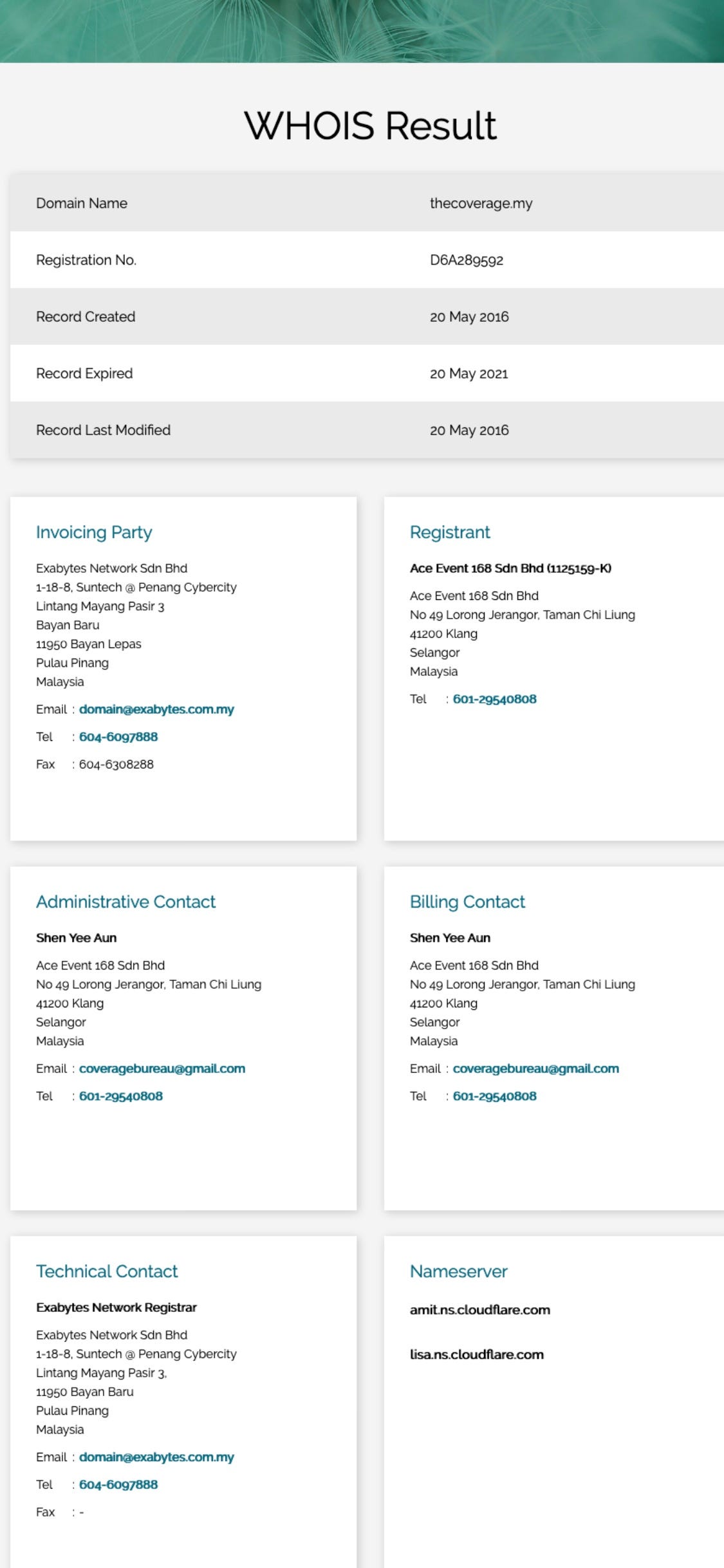Image resolution: width=724 pixels, height=1568 pixels.
Task: Call Administrative Contact tel 601-29540808
Action: tap(121, 1096)
